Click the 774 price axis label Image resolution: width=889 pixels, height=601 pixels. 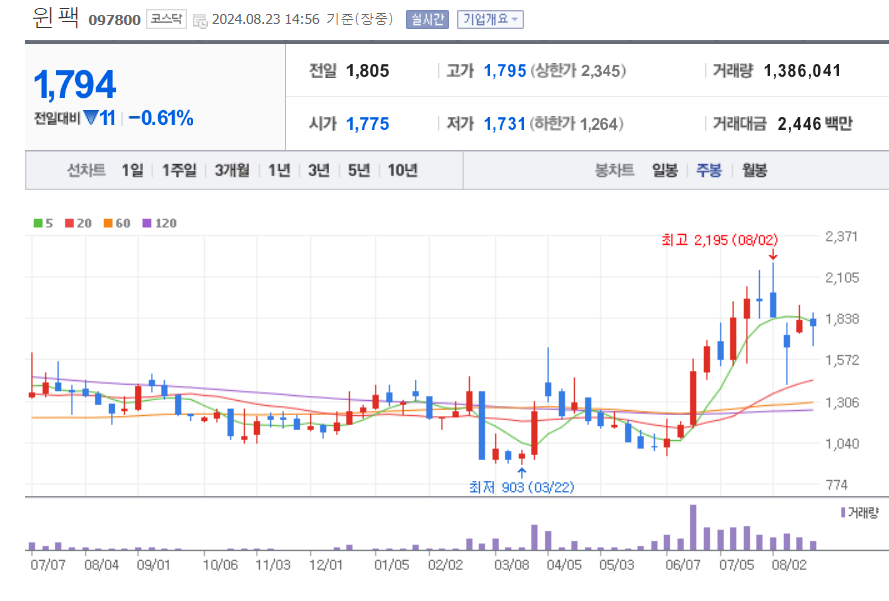(837, 485)
